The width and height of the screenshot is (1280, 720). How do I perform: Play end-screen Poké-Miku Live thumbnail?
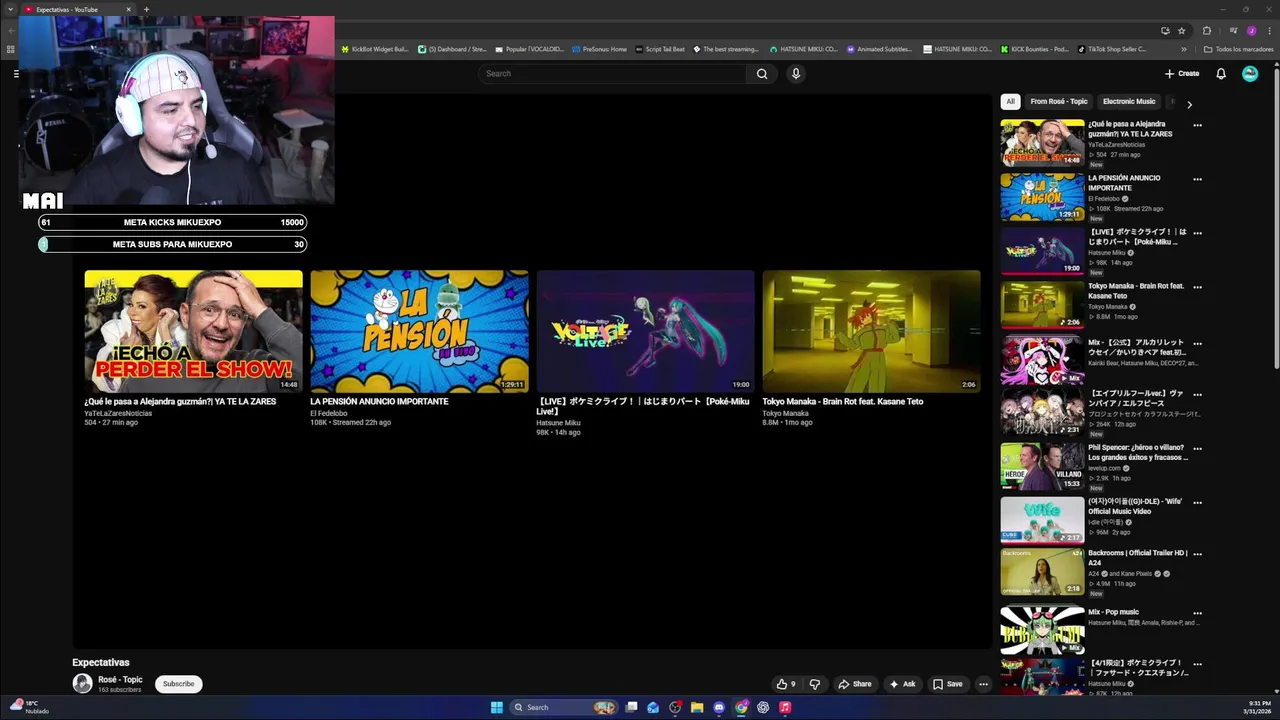(x=645, y=331)
